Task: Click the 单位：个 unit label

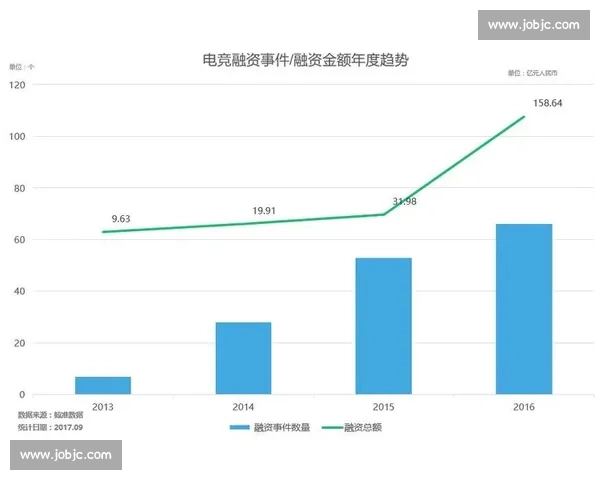Action: (22, 67)
